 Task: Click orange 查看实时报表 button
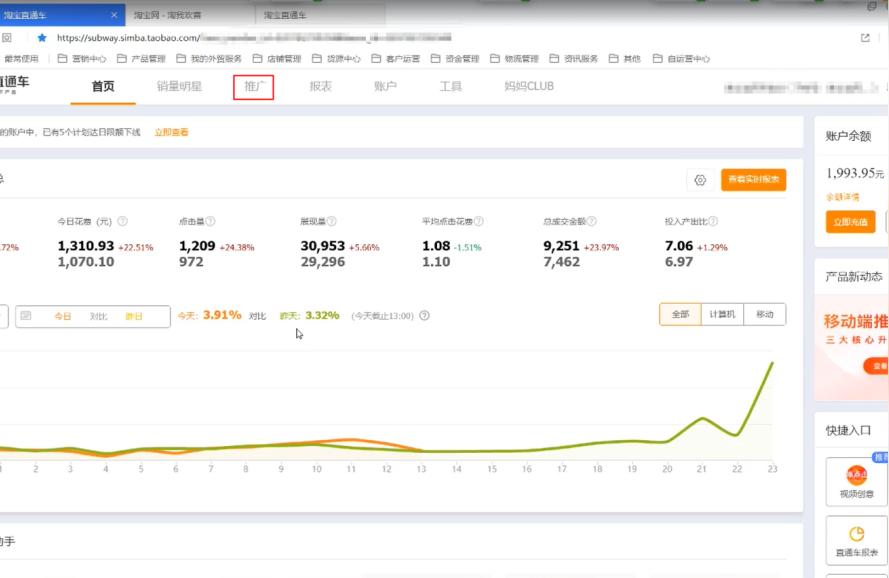(x=753, y=180)
